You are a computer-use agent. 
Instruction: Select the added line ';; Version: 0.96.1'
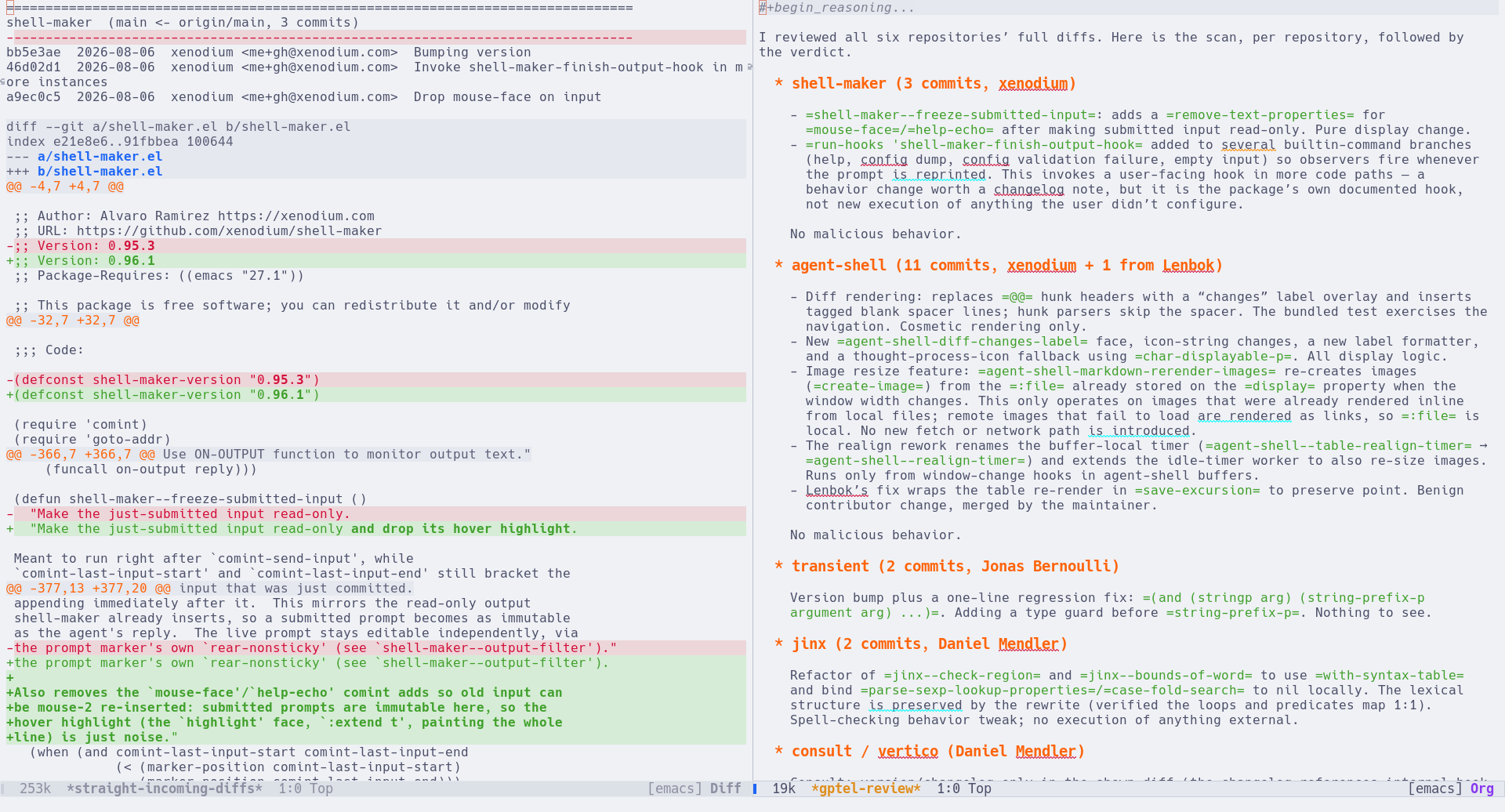point(376,261)
